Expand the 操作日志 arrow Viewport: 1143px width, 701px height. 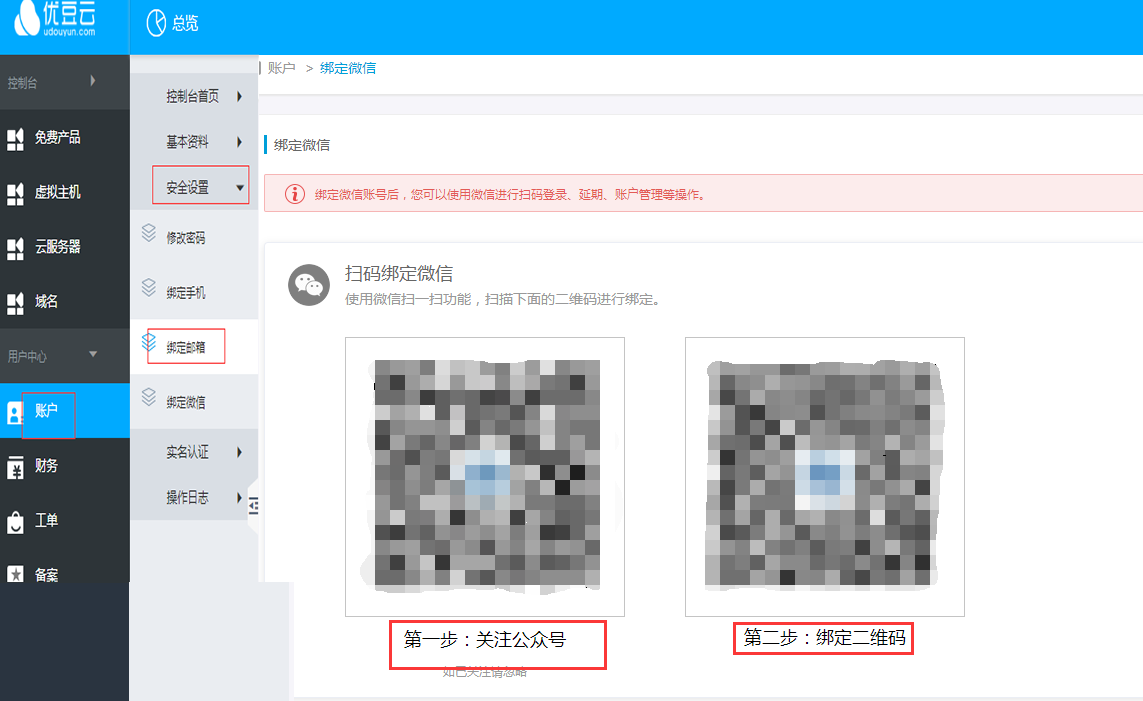coord(239,498)
